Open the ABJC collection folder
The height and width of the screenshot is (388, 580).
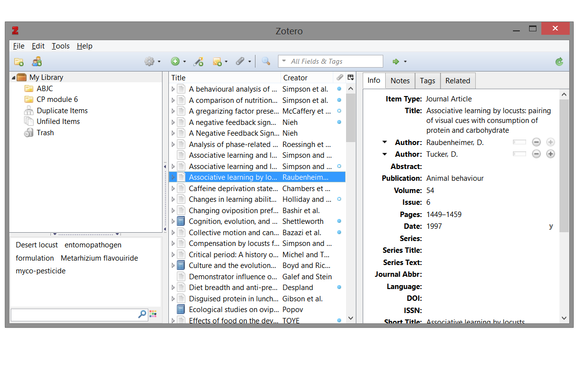[x=44, y=88]
